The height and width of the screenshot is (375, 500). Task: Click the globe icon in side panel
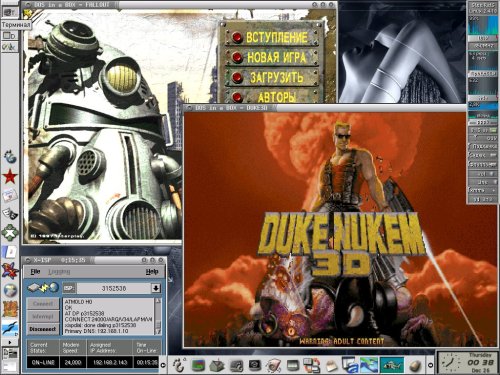[10, 290]
